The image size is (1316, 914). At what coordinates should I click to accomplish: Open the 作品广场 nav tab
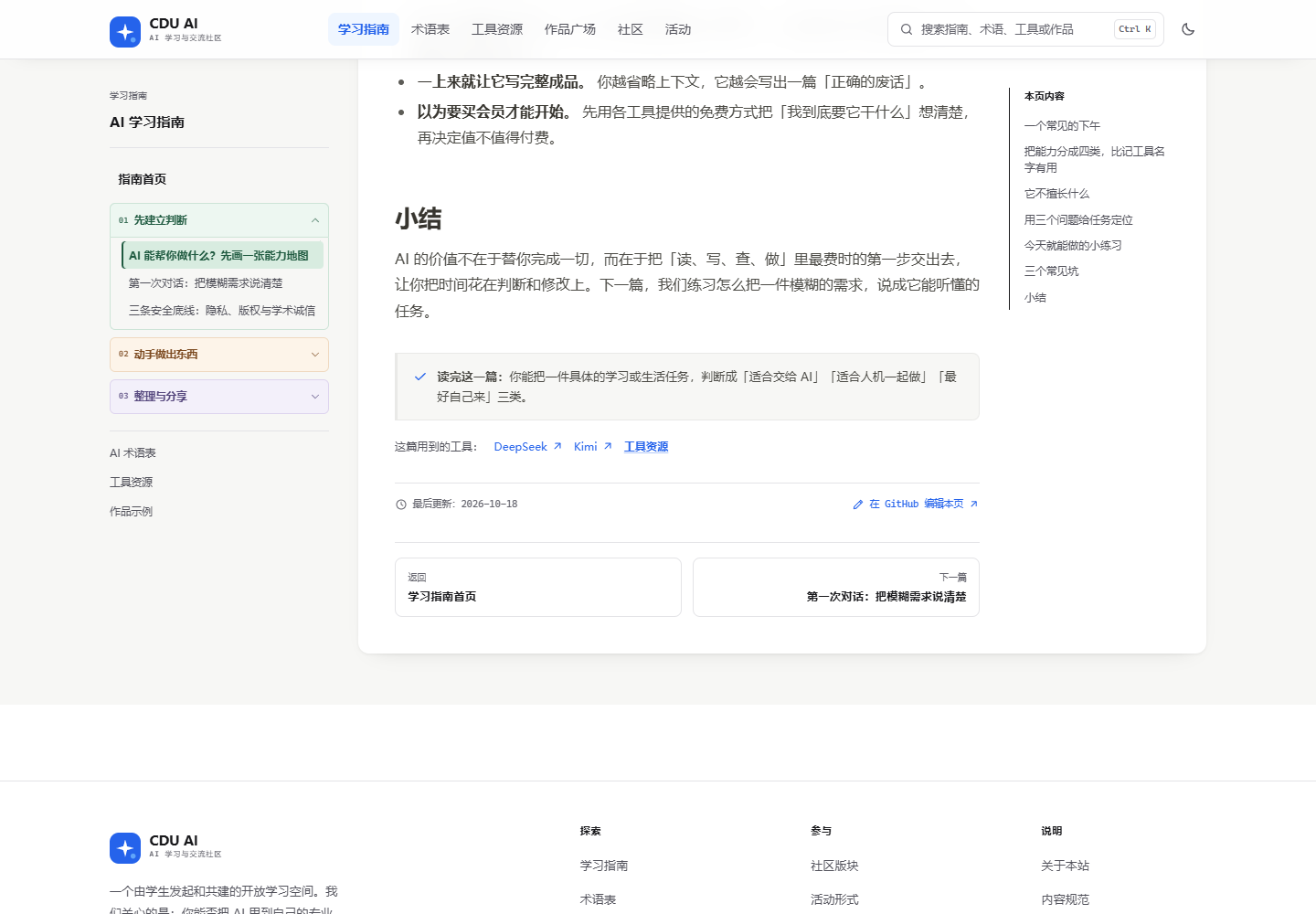tap(570, 29)
